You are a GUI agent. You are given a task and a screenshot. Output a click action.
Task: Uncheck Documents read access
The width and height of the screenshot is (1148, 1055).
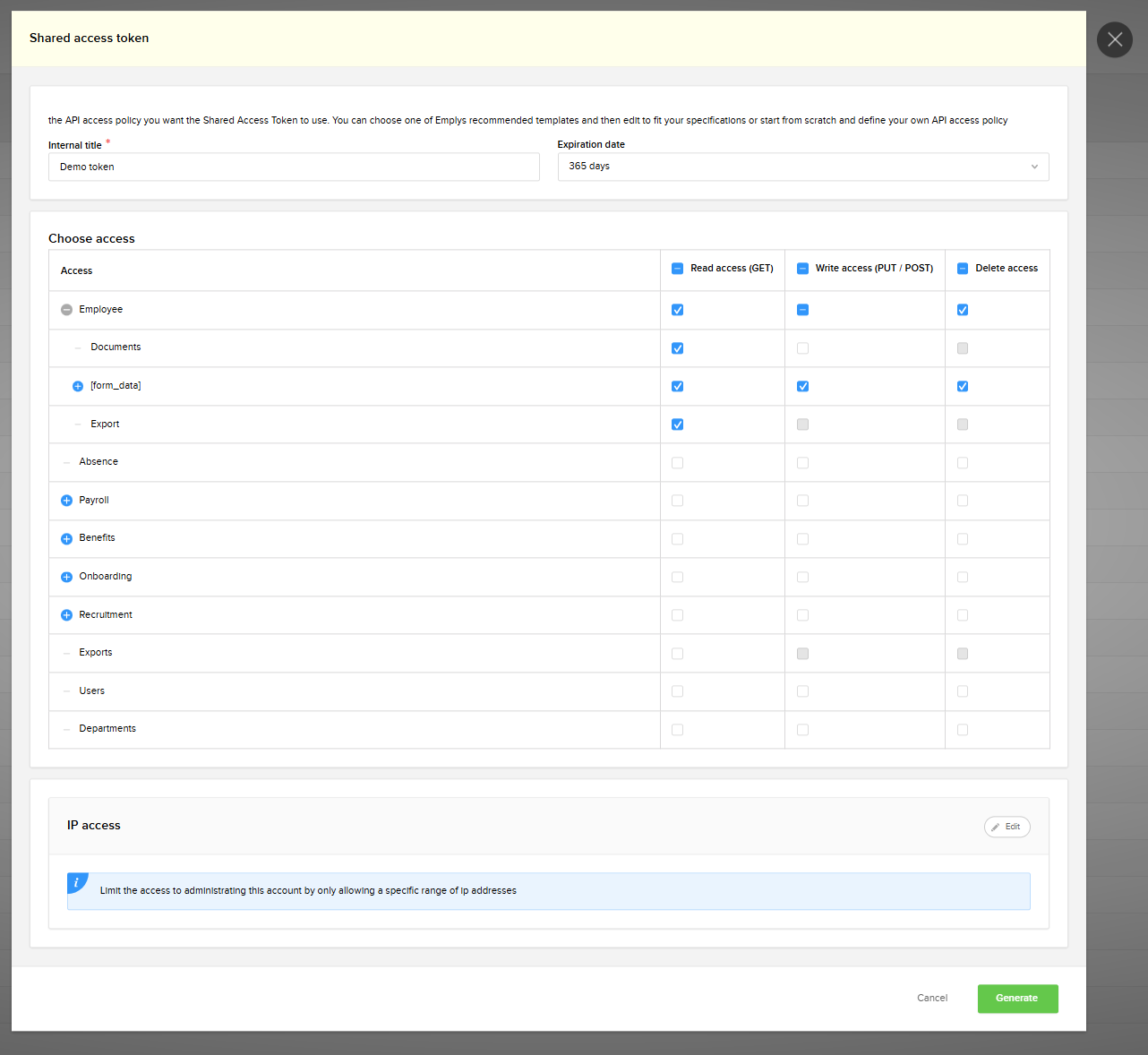677,348
